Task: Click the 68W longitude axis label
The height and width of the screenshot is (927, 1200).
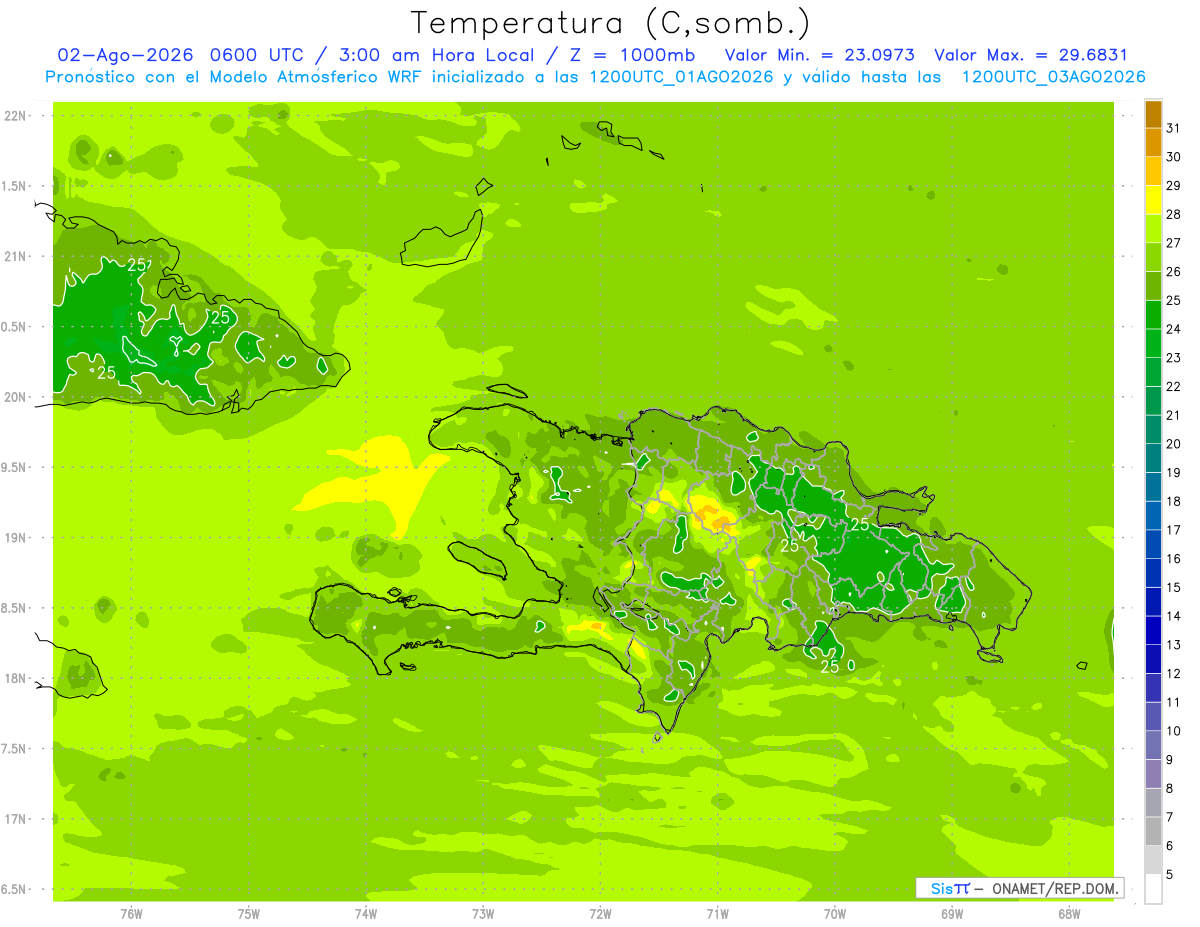Action: (1069, 913)
